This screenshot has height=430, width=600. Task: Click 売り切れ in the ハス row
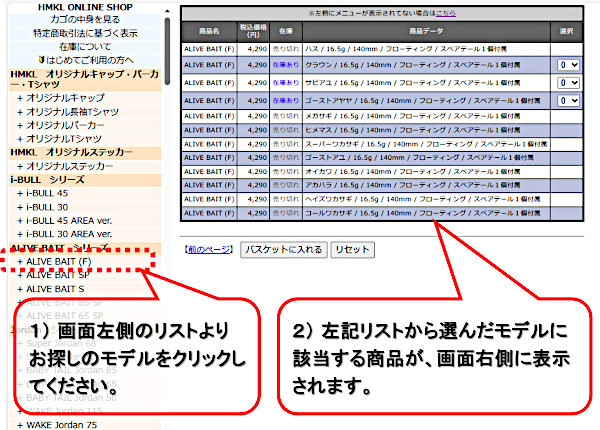[x=286, y=49]
